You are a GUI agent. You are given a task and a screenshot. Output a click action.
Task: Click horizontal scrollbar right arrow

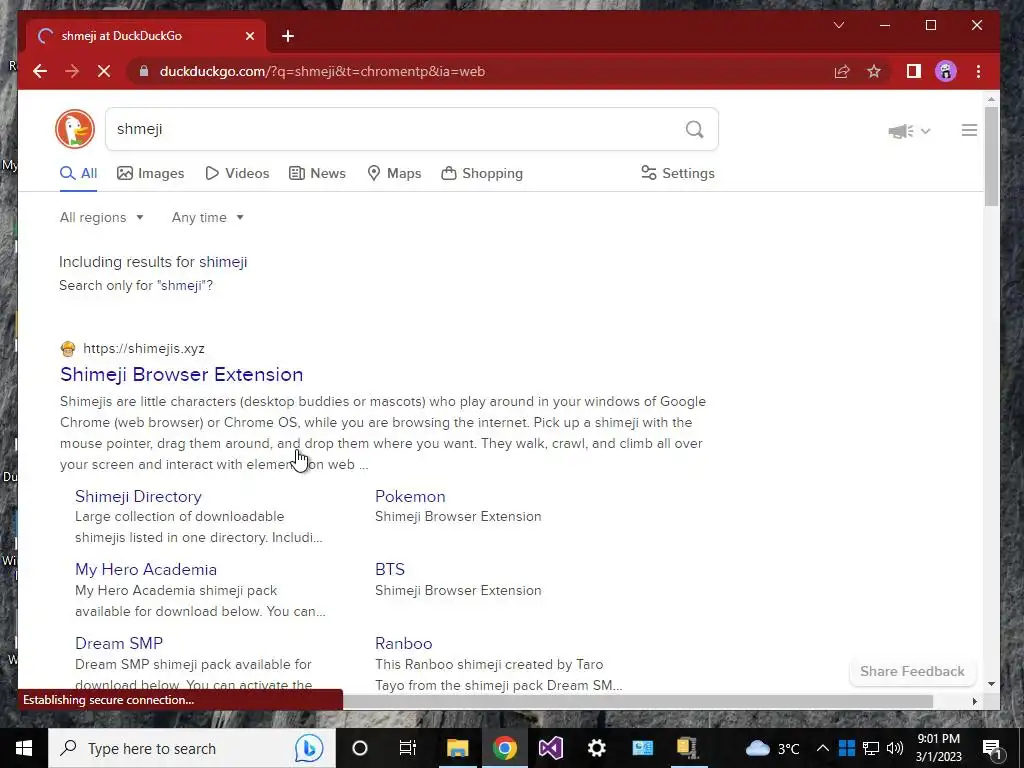(974, 701)
